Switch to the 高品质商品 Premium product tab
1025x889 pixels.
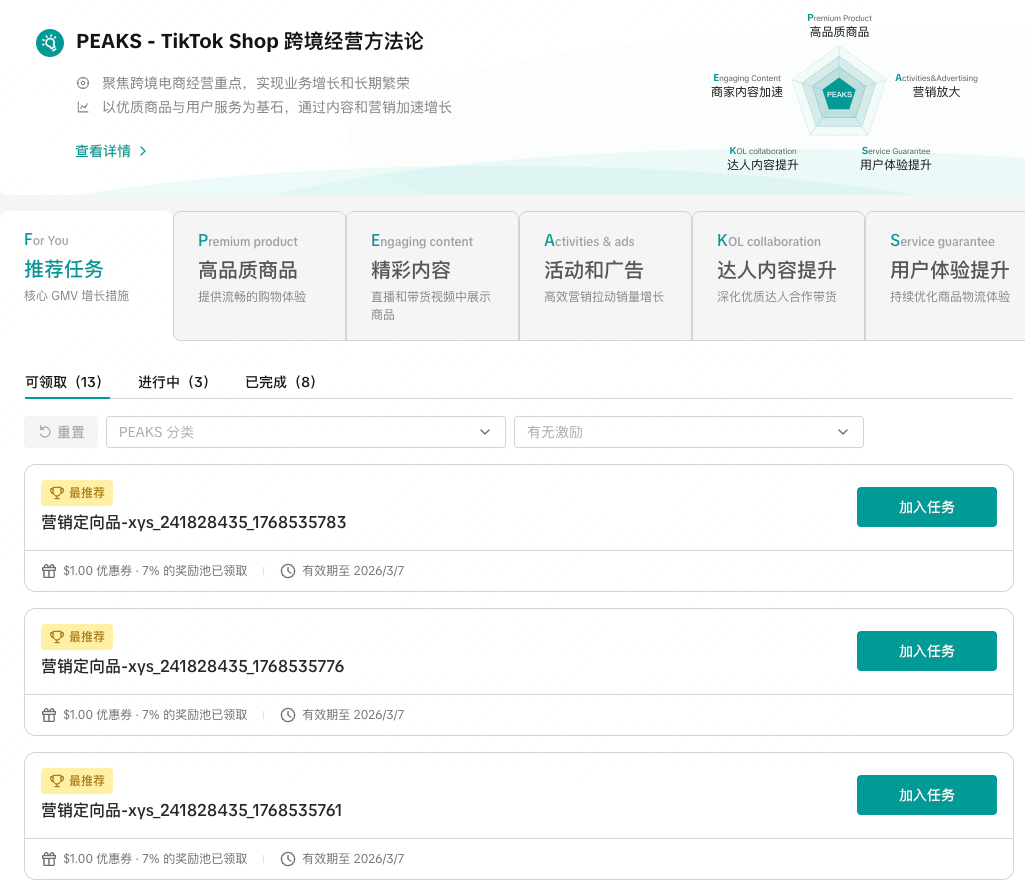[259, 275]
